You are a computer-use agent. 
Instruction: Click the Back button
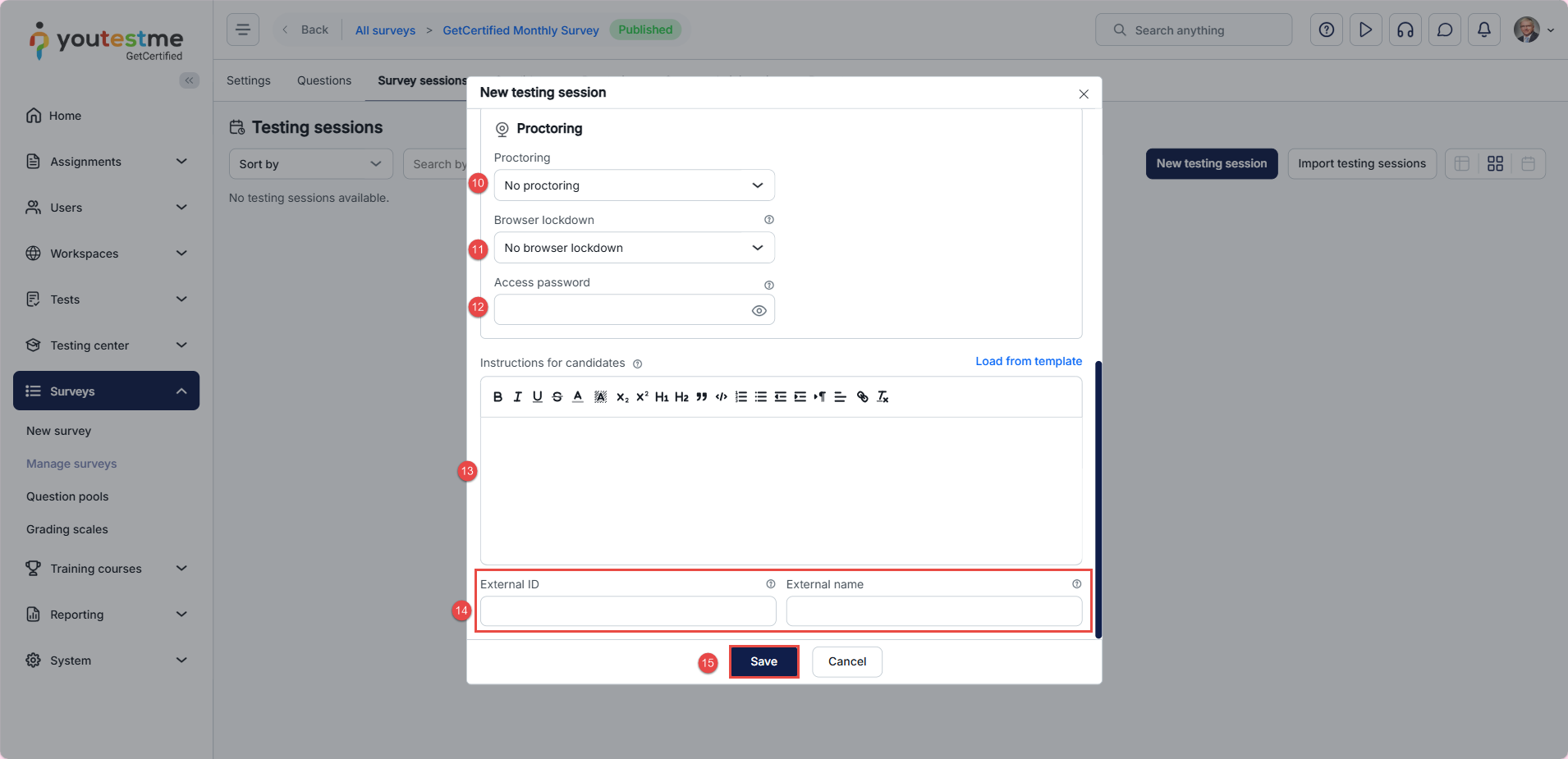click(x=305, y=30)
